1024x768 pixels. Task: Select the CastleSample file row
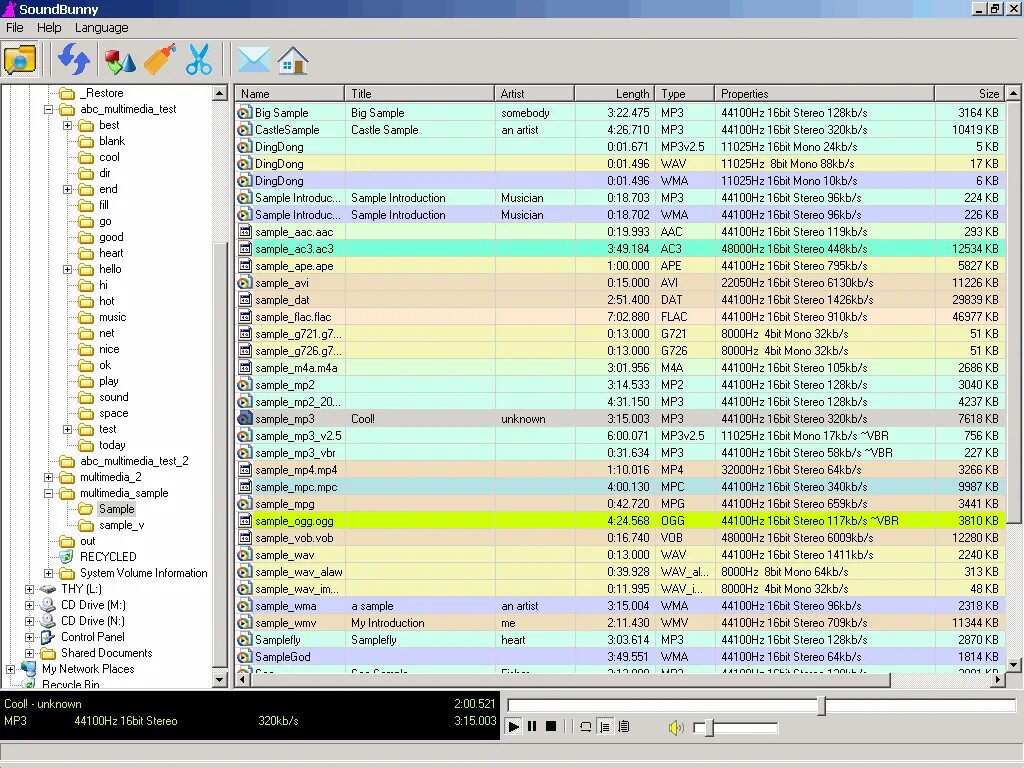tap(619, 130)
